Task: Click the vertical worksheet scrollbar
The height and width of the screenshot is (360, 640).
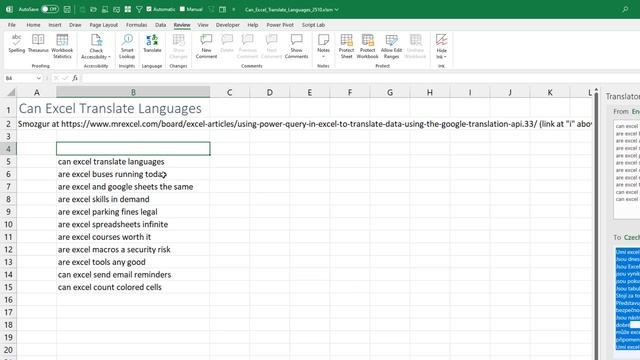Action: [596, 224]
